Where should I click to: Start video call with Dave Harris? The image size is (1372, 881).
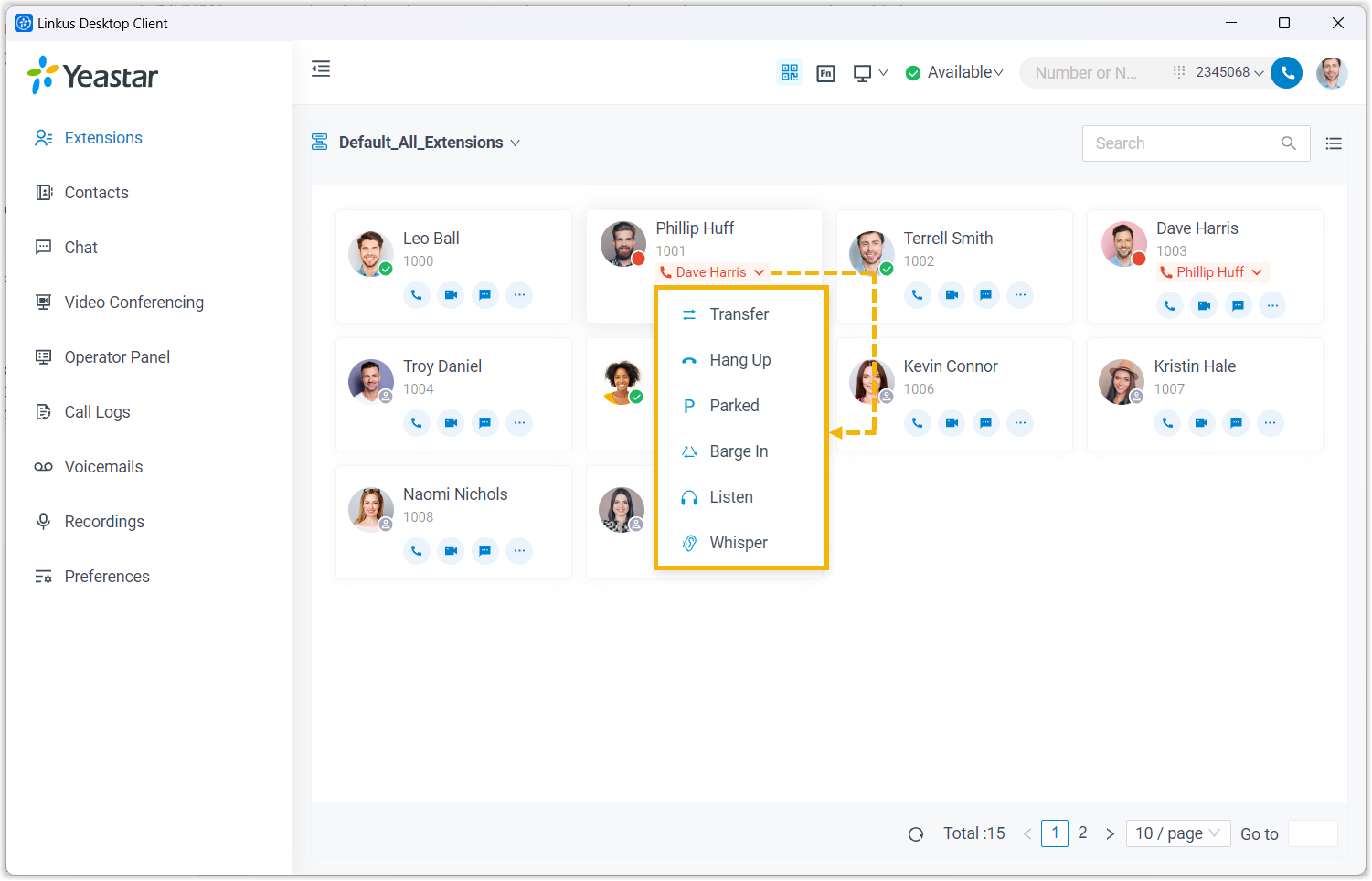(1204, 305)
